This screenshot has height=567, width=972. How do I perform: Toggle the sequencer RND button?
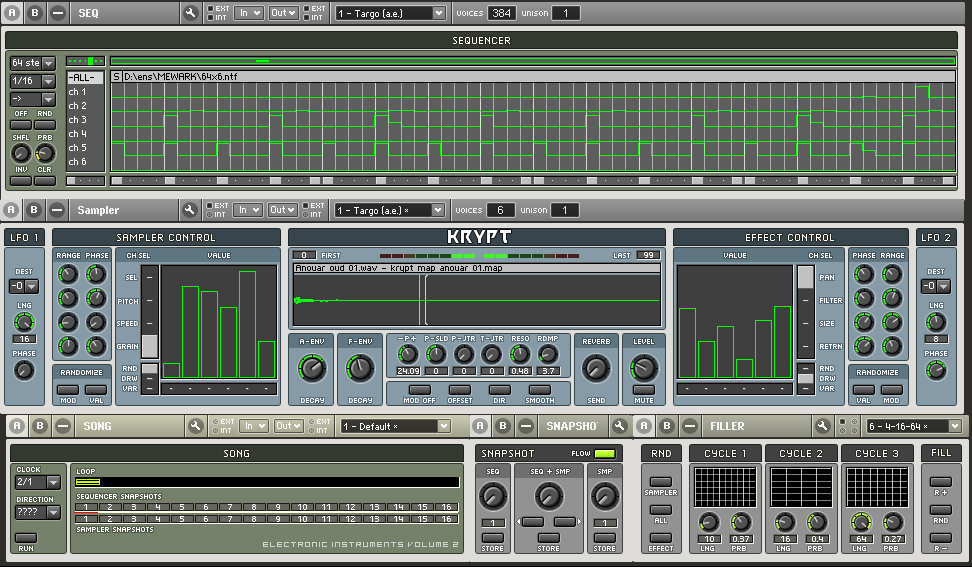tap(45, 125)
